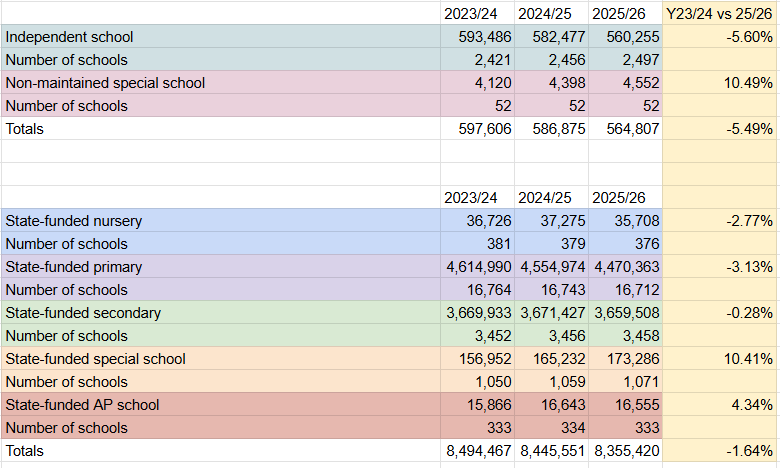Select the 582,477 value cell
The image size is (780, 468).
552,37
